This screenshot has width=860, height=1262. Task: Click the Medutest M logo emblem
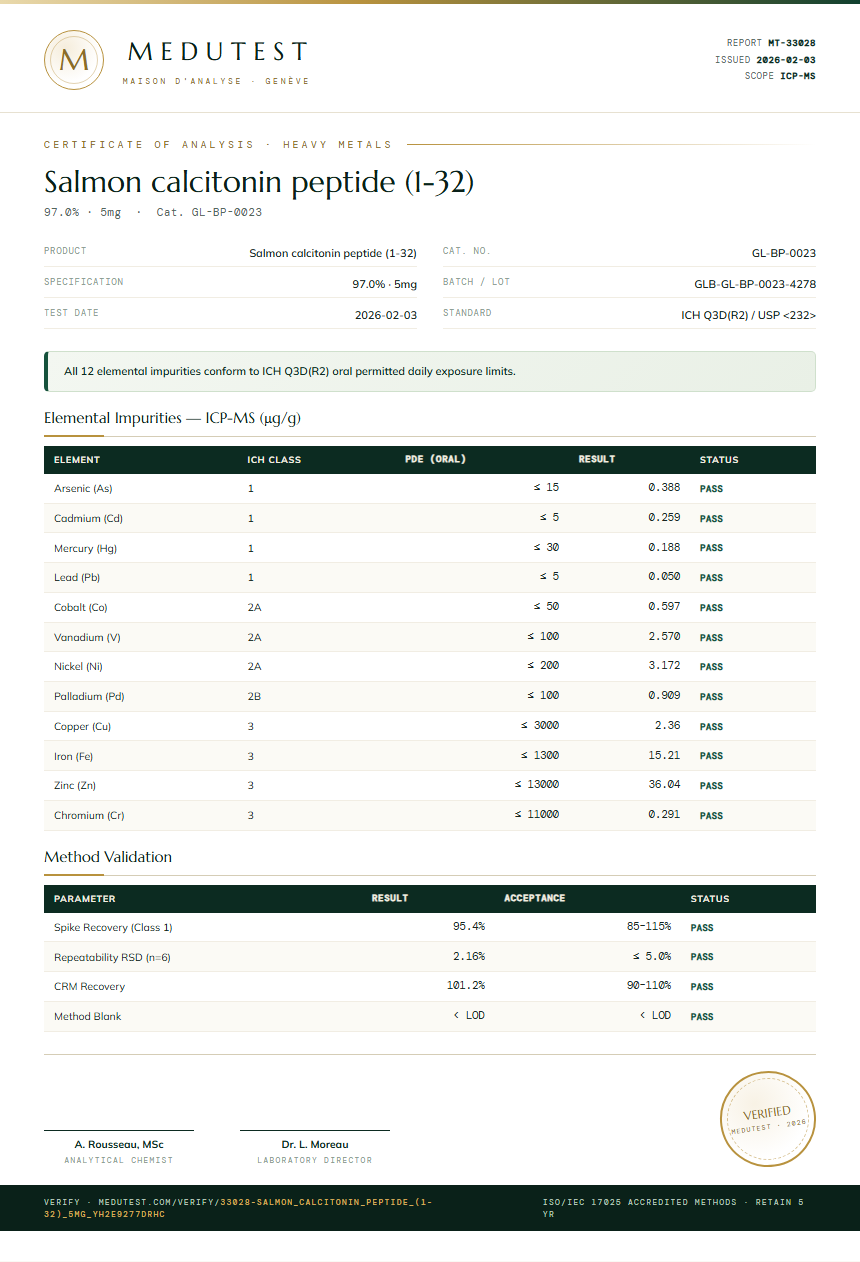click(74, 60)
